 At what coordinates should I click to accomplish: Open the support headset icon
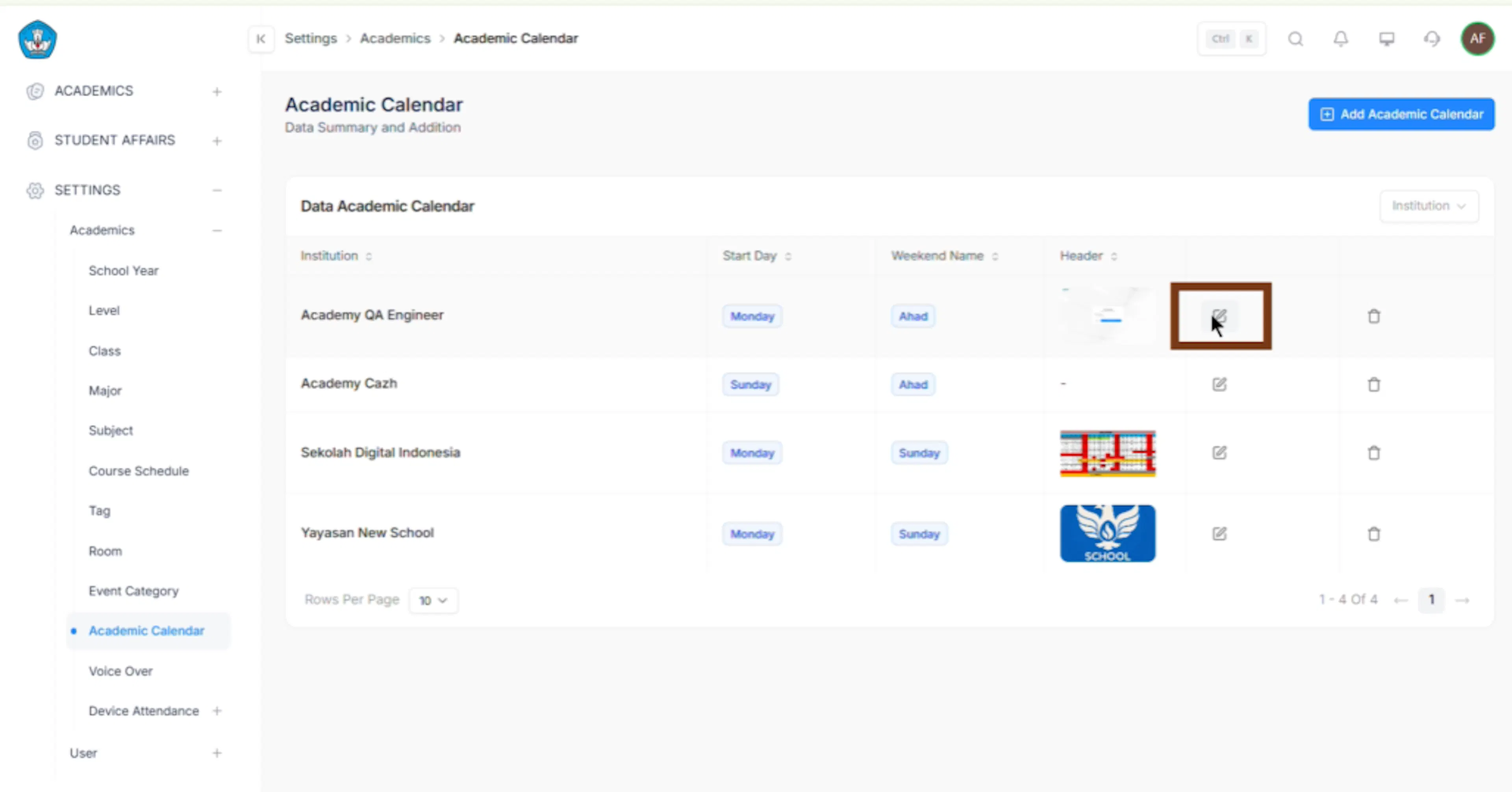[1432, 39]
